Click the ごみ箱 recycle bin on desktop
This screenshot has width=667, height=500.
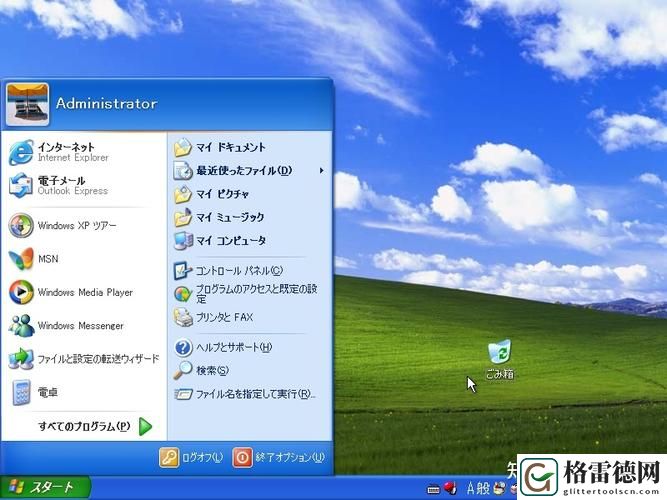[x=500, y=359]
